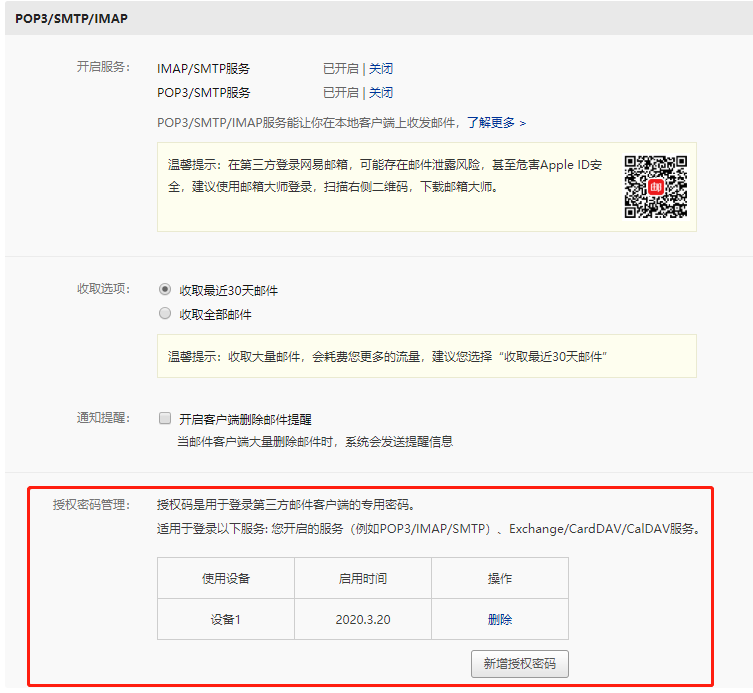Image resolution: width=753 pixels, height=693 pixels.
Task: Click the POP3/SMTP/IMAP section title
Action: tap(72, 18)
